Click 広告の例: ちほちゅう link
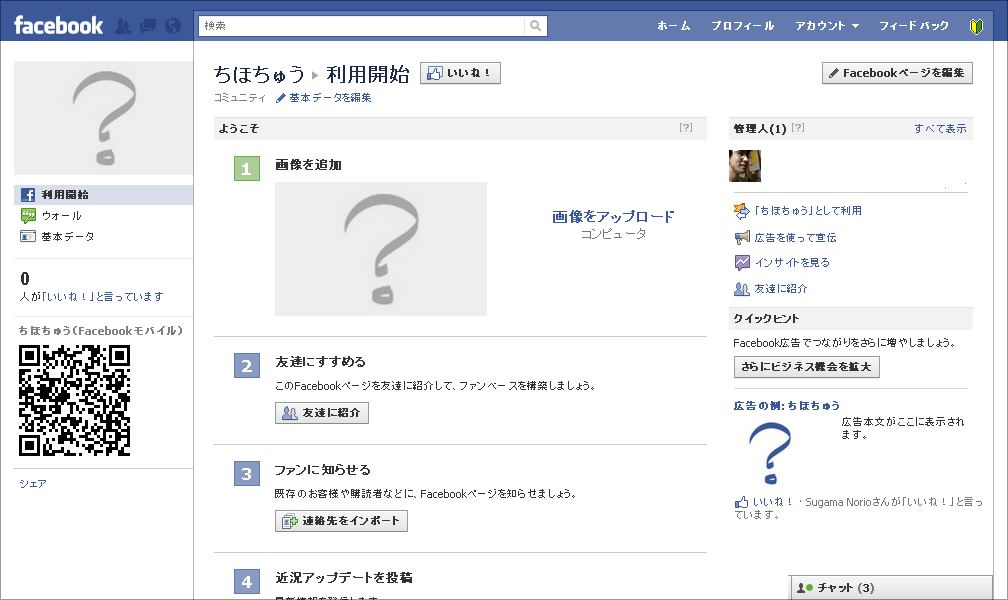Screen dimensions: 1008x600 [x=787, y=406]
